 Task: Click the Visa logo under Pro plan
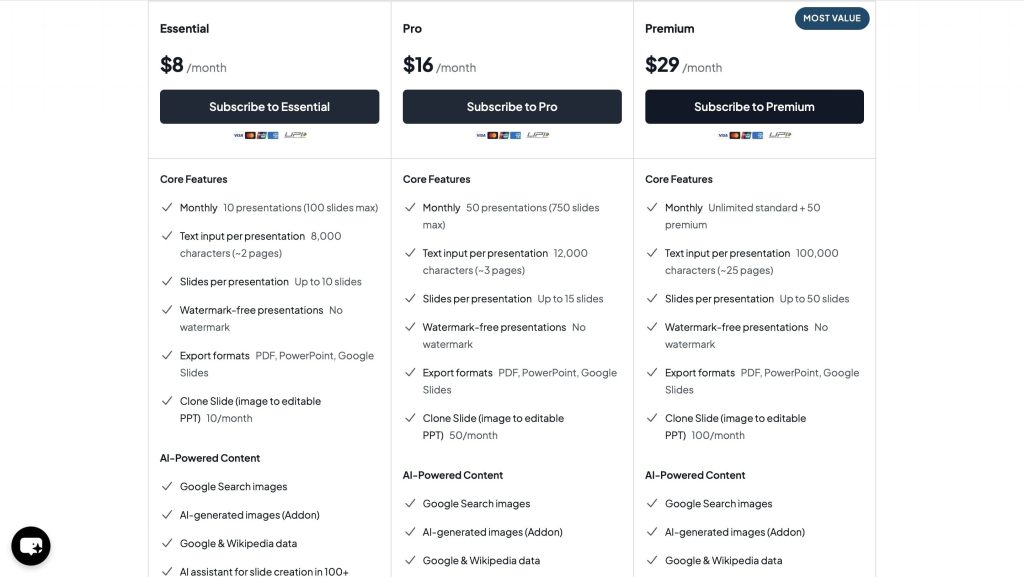click(481, 135)
